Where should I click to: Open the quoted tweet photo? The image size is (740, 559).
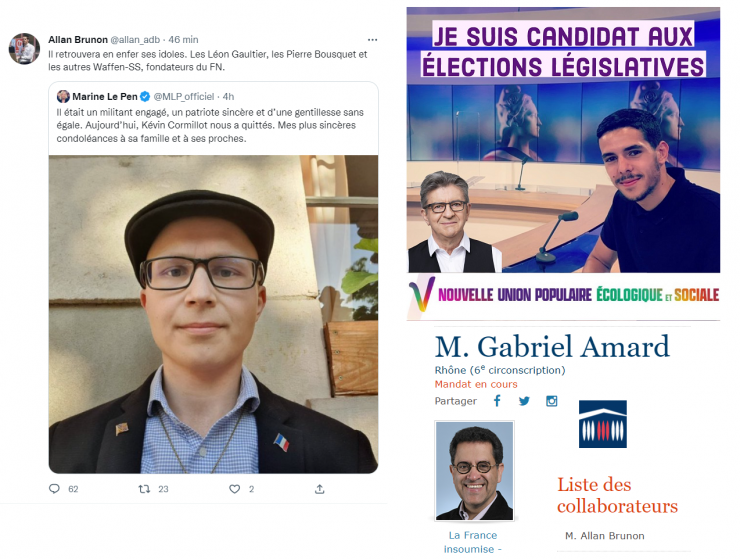point(213,314)
